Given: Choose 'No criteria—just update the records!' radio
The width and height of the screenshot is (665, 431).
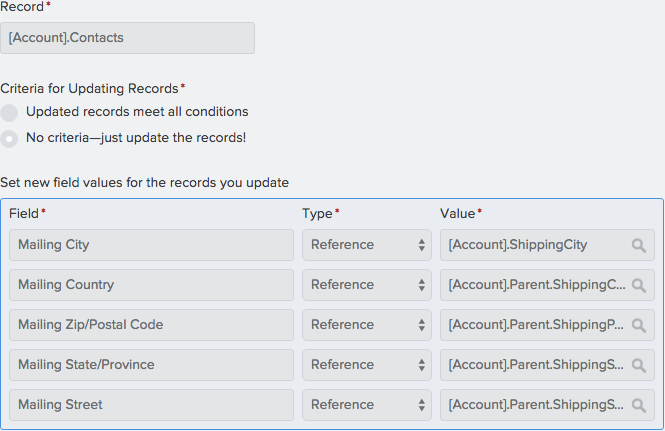Looking at the screenshot, I should (x=10, y=138).
